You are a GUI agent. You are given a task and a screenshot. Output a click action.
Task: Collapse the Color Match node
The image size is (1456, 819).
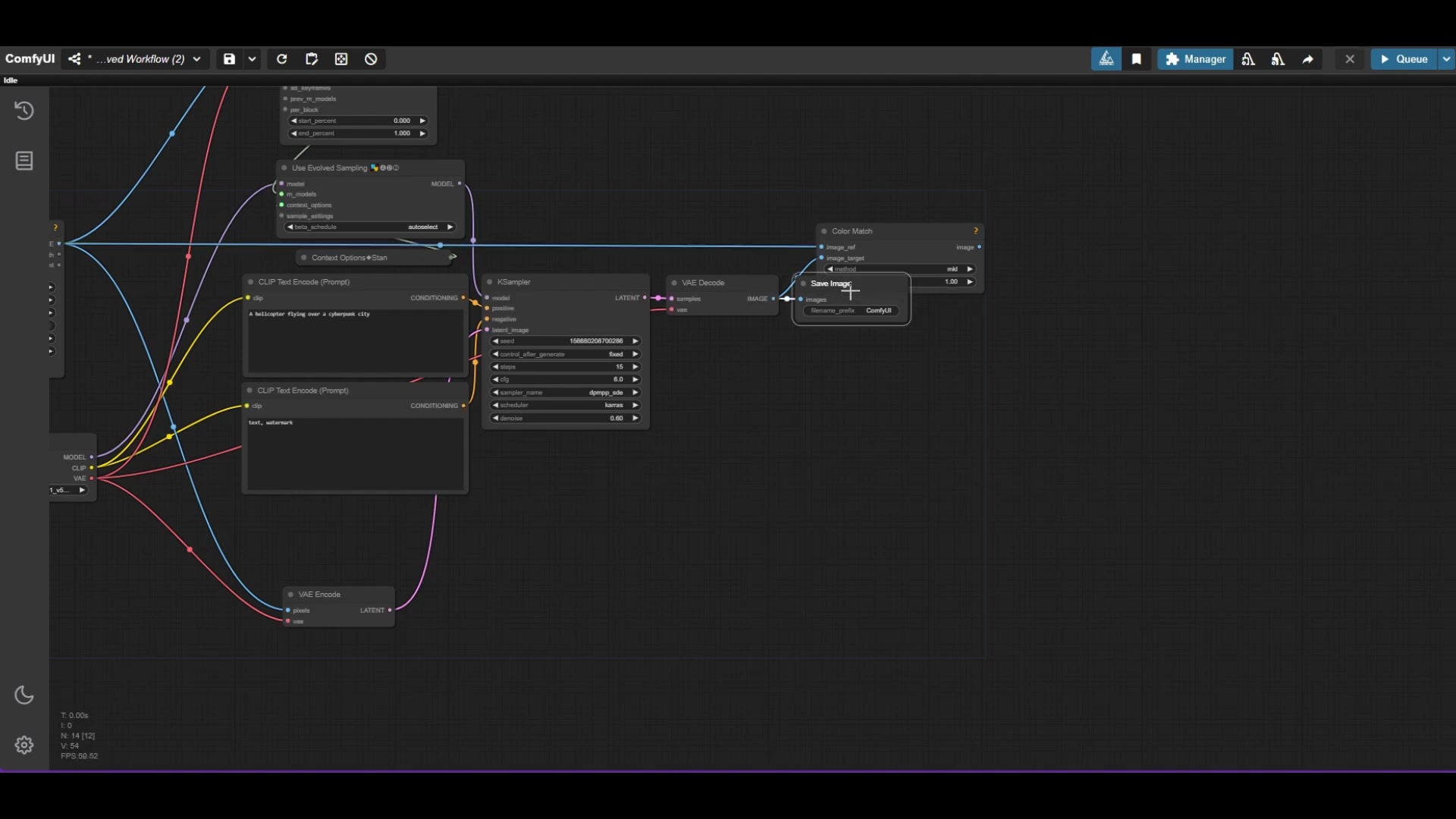824,231
